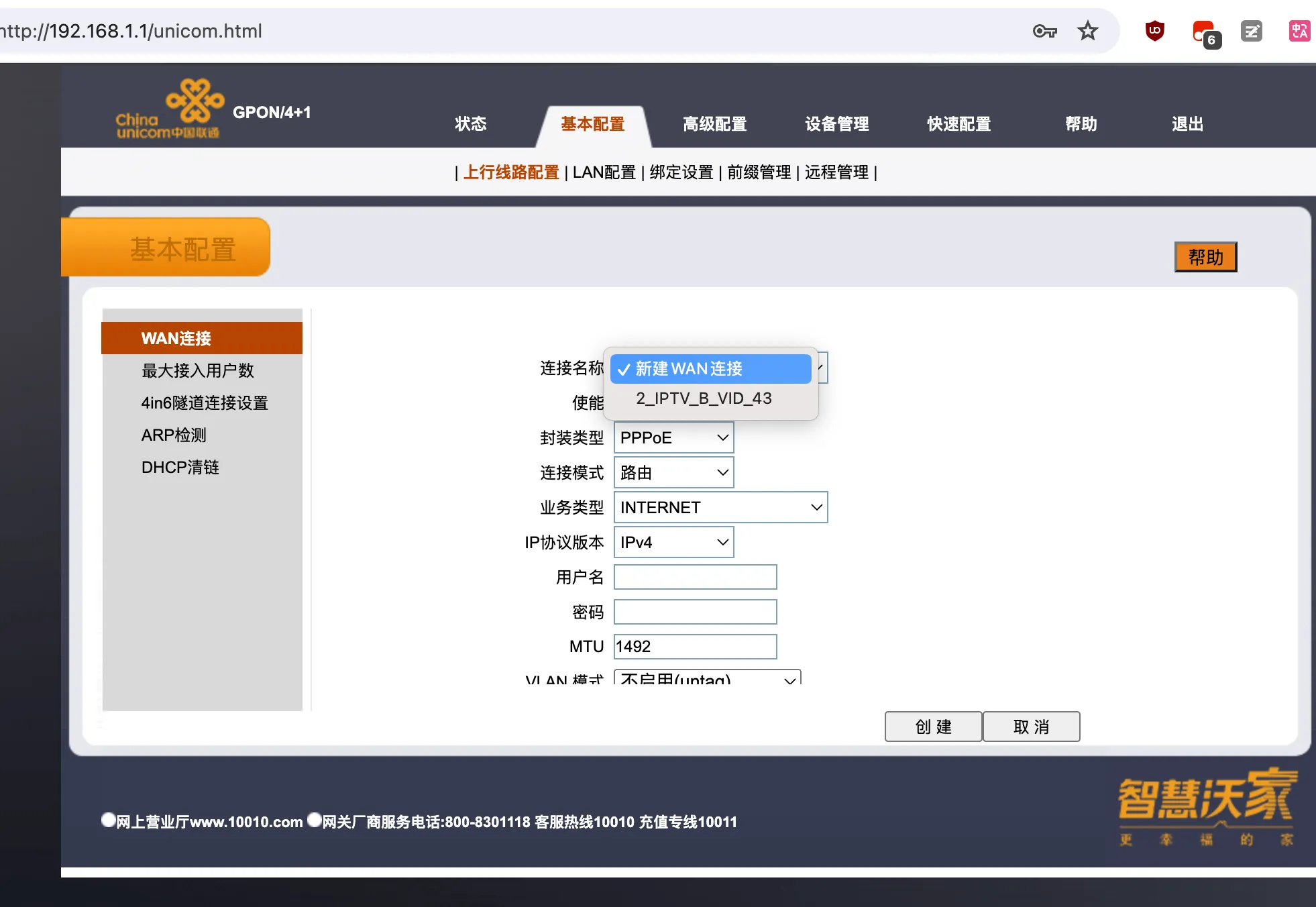Switch to the 高级配置 tab

click(x=714, y=124)
